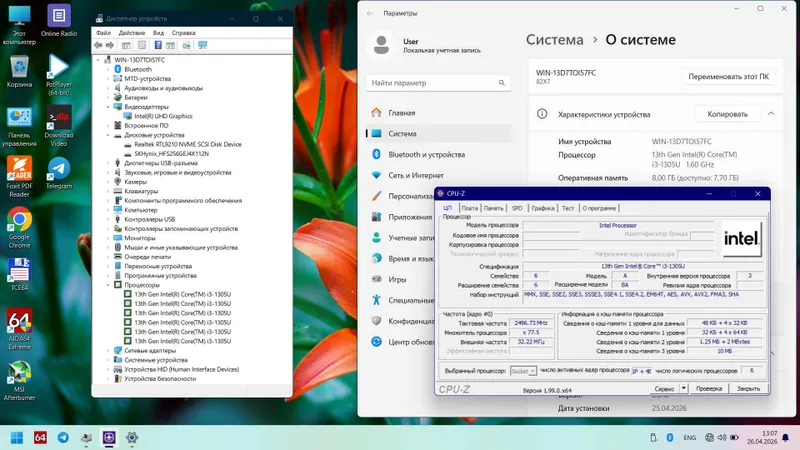Select Устройства безопасности tree item
The width and height of the screenshot is (800, 450).
coord(160,379)
